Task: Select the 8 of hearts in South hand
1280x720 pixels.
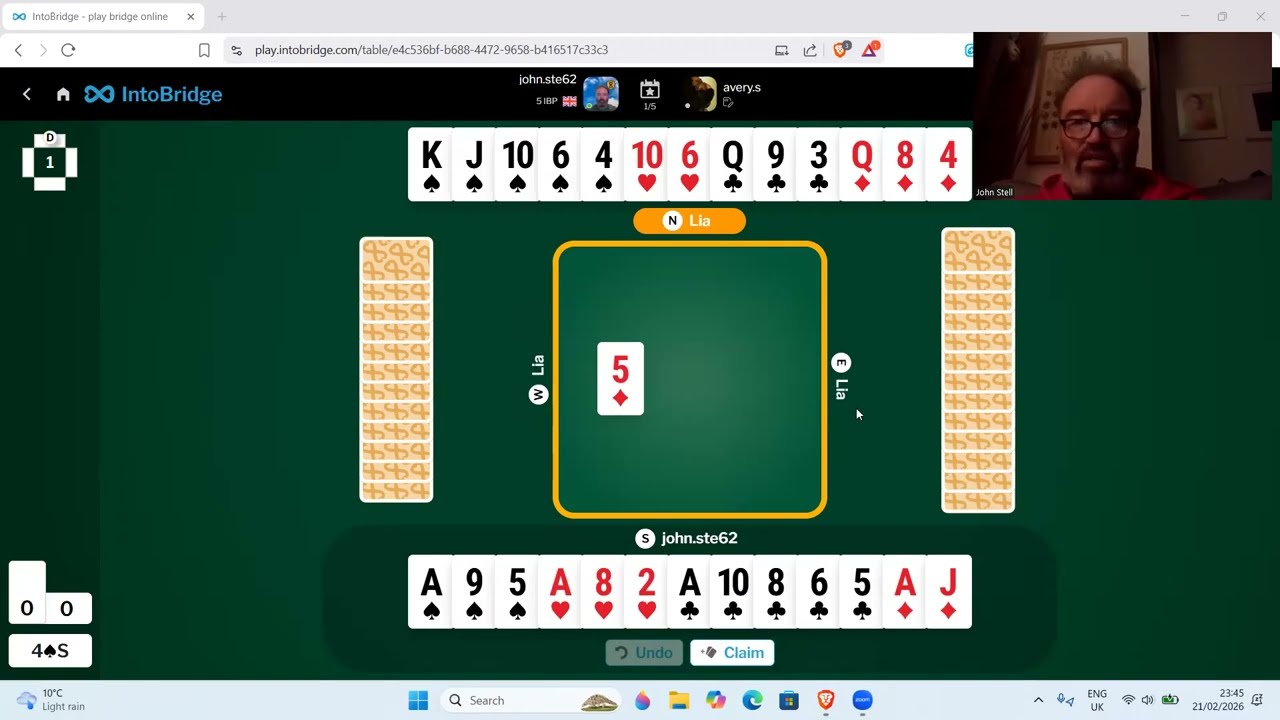Action: (603, 592)
